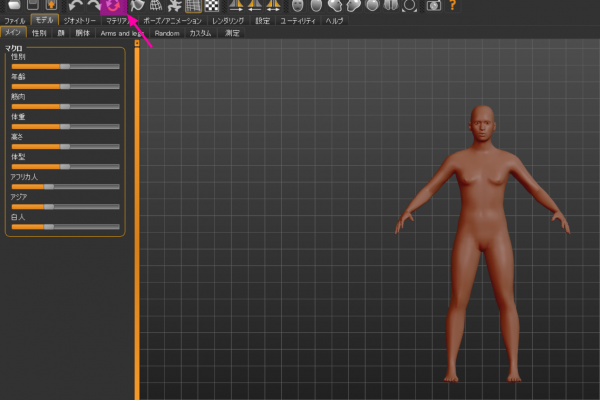
Task: Select the 顔 sub-tab
Action: 61,33
